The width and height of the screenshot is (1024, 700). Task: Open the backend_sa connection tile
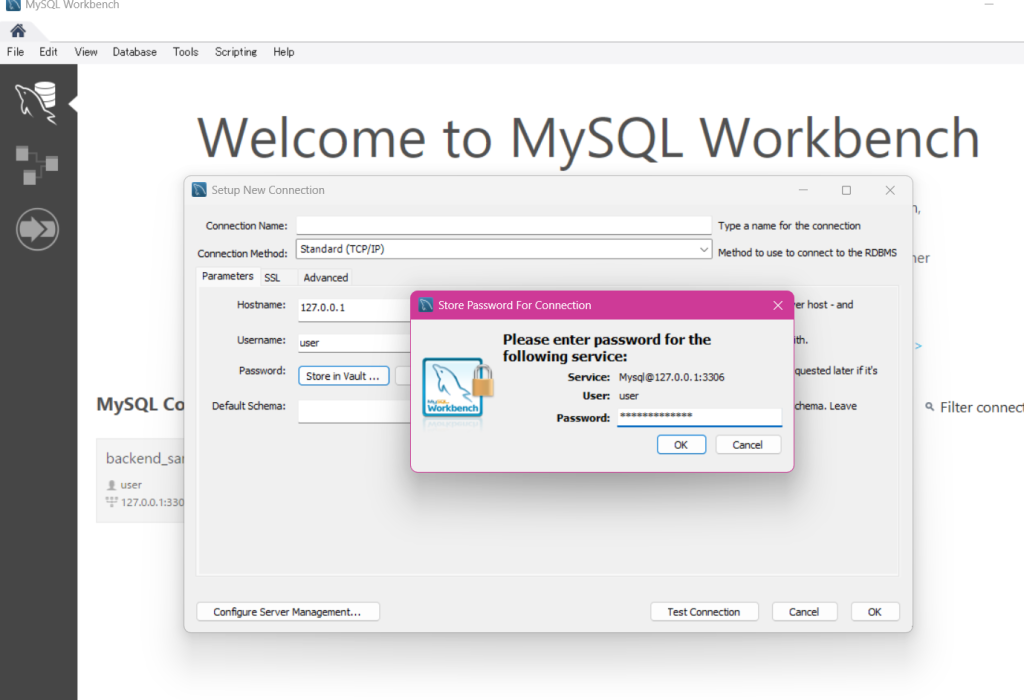click(140, 480)
